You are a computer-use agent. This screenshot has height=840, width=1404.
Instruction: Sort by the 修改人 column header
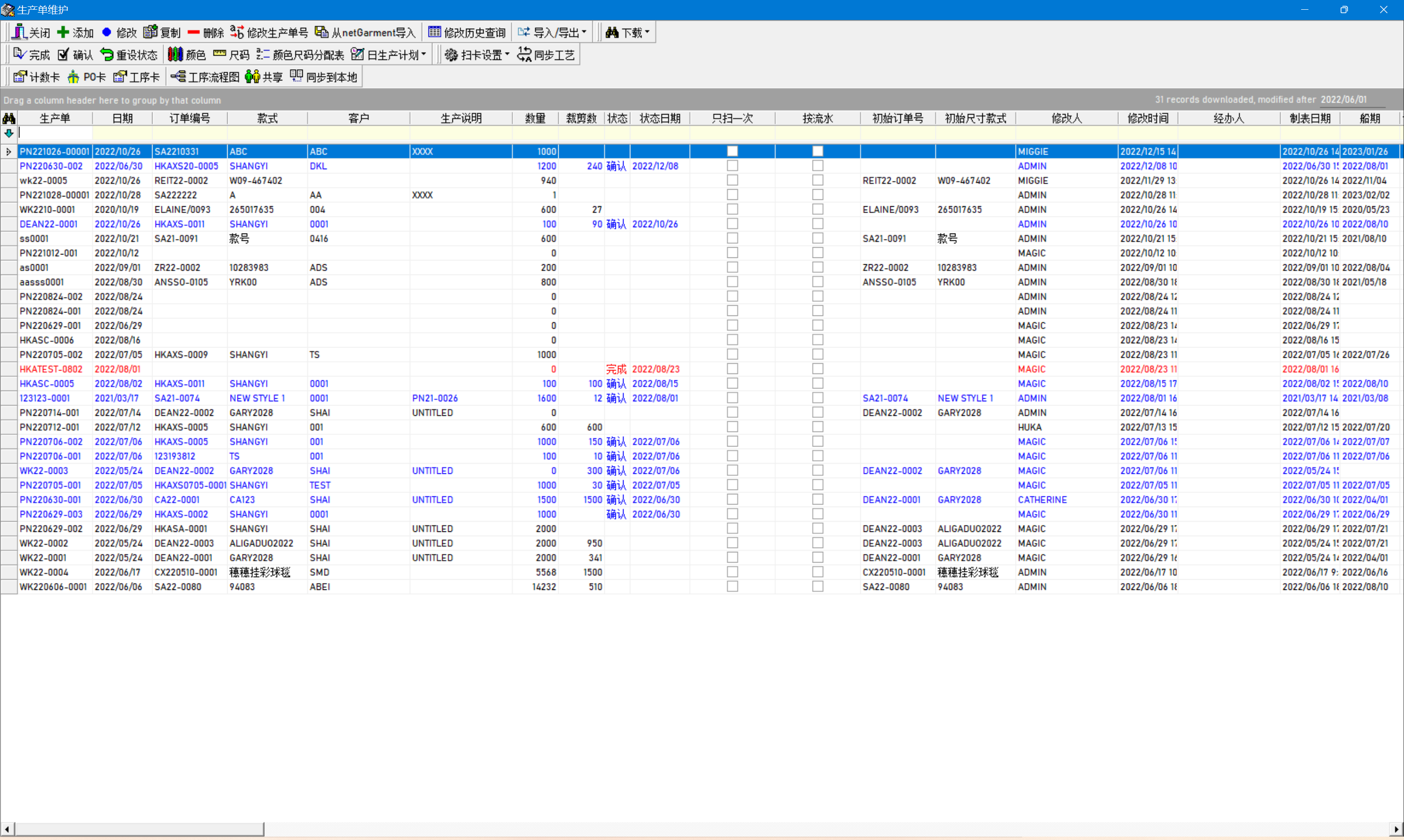[1067, 118]
